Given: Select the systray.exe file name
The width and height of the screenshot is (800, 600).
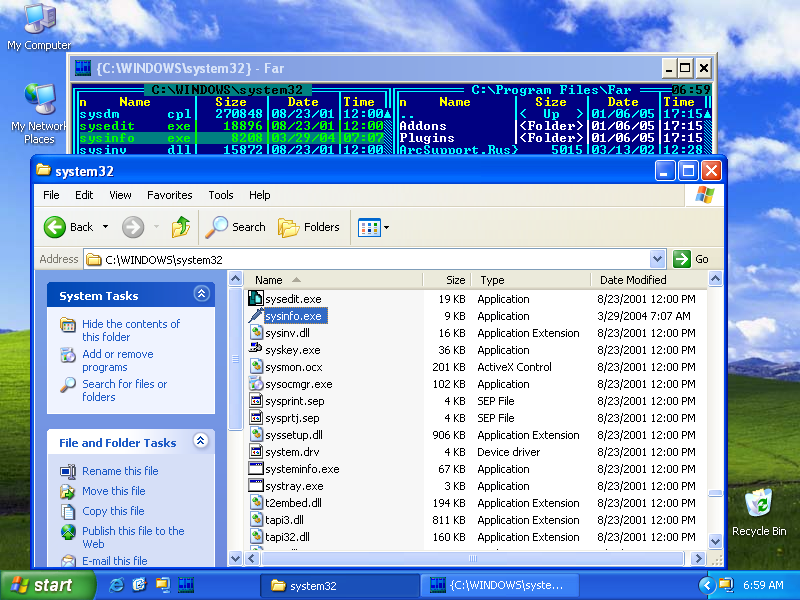Looking at the screenshot, I should [294, 486].
